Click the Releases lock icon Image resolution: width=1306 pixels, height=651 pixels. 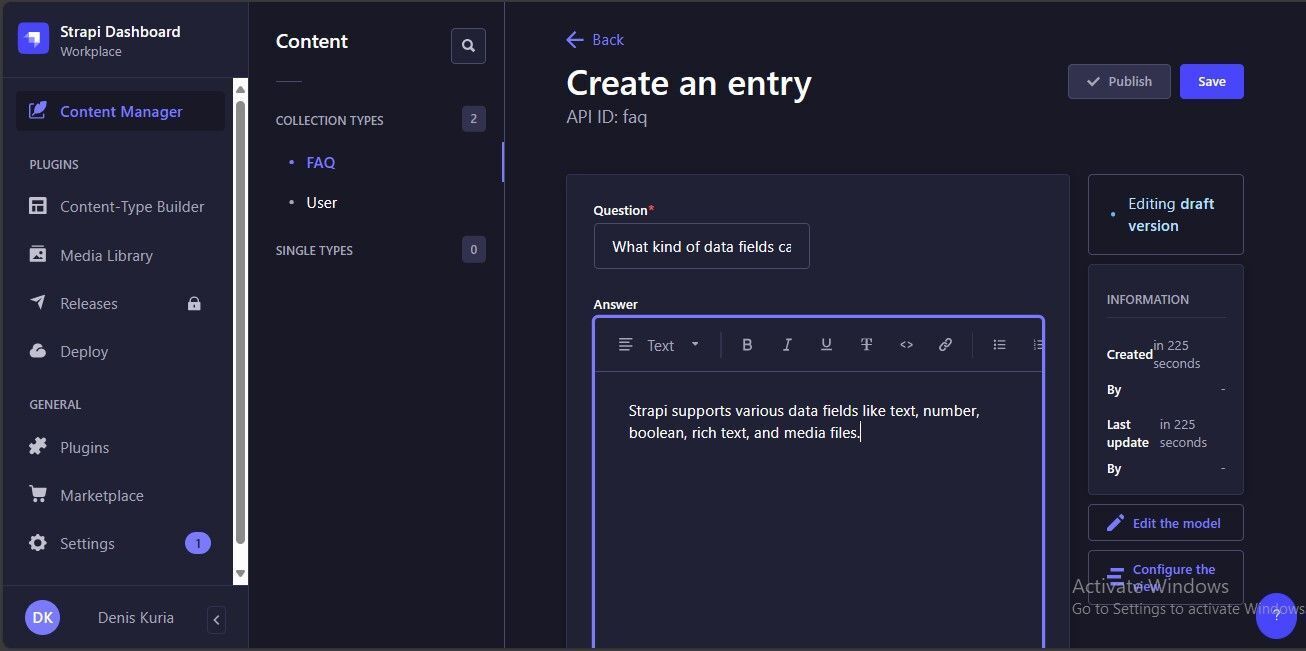tap(194, 303)
